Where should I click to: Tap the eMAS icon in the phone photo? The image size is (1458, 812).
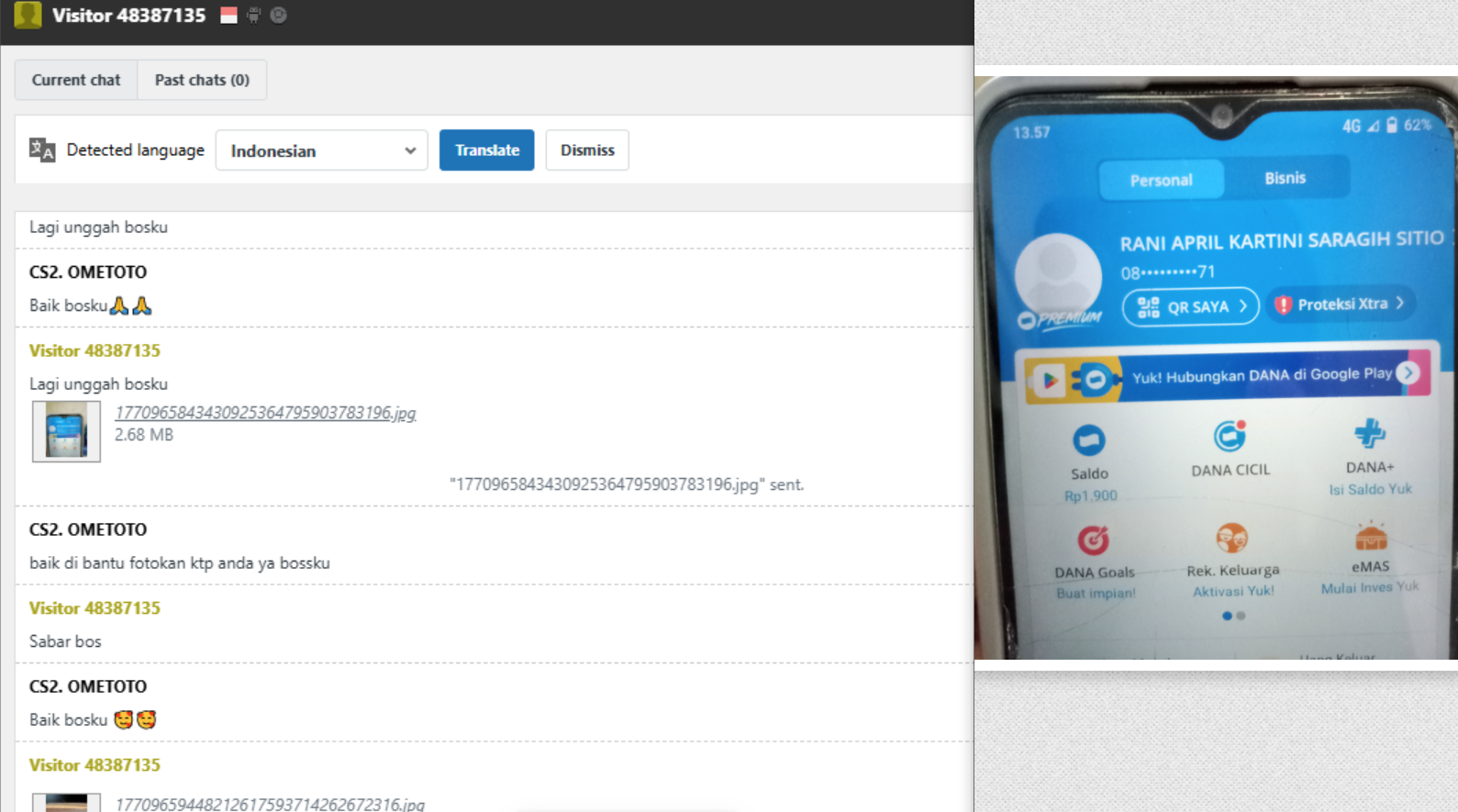1371,535
